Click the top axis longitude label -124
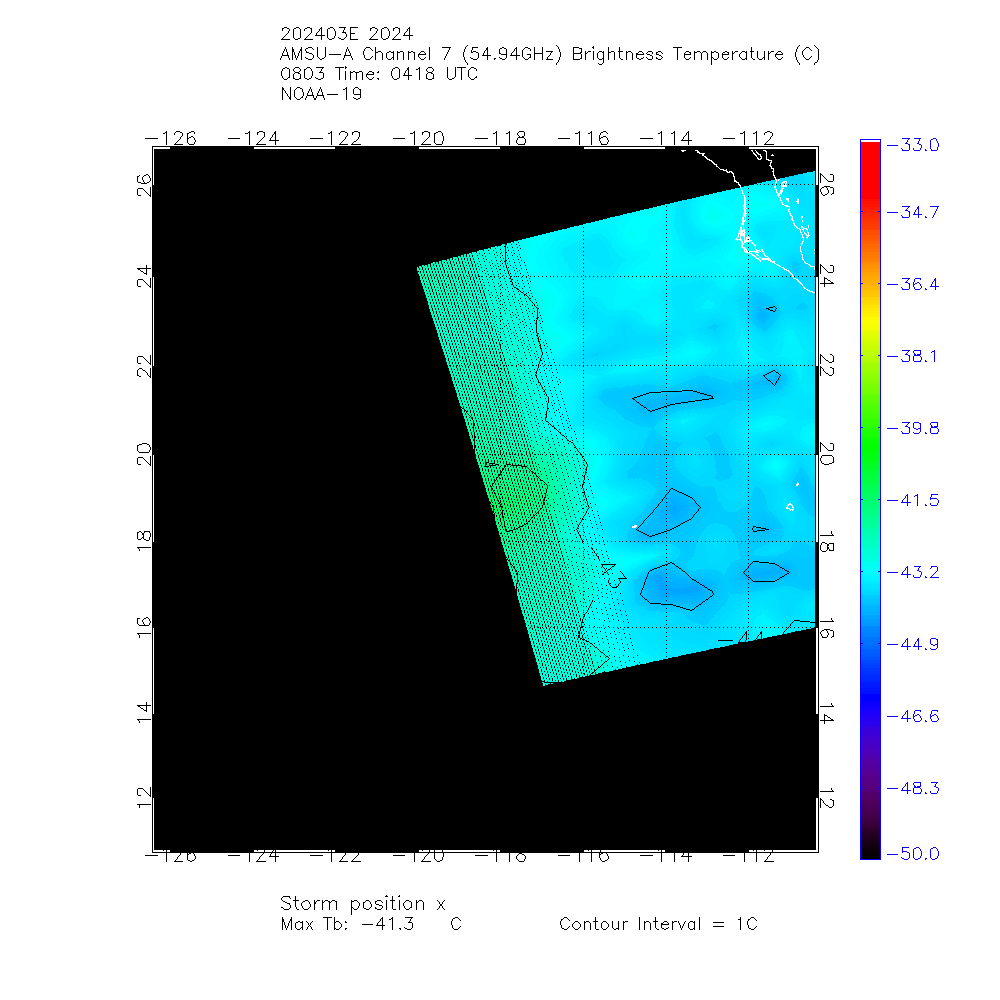1000x1000 pixels. point(253,138)
